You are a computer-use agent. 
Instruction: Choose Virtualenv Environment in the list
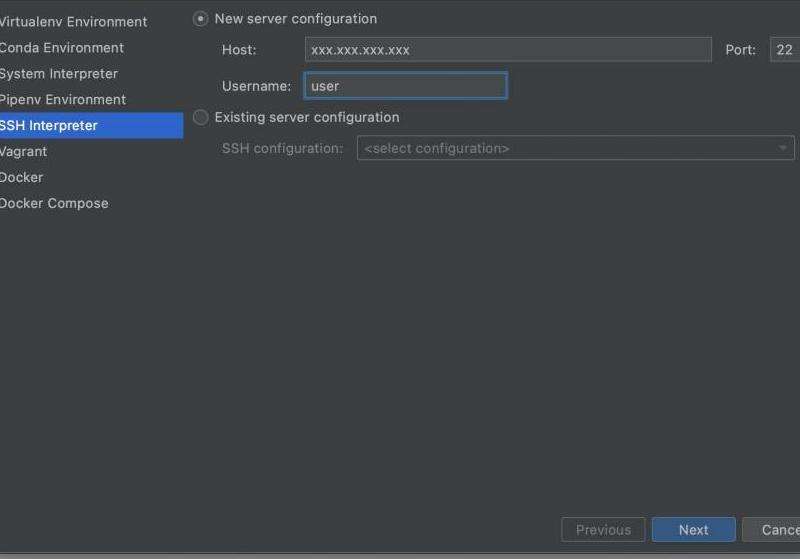tap(73, 22)
